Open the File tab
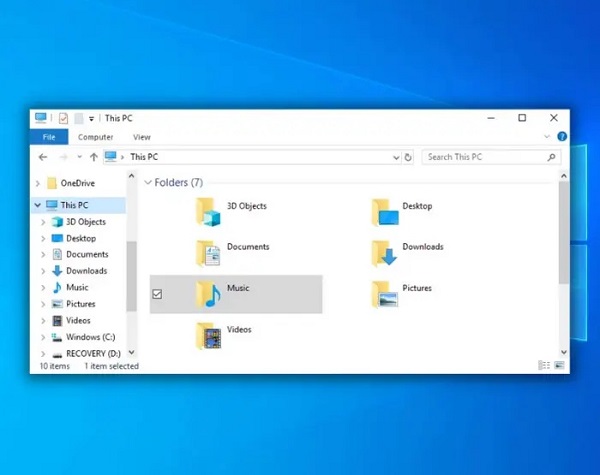This screenshot has width=600, height=475. coord(49,137)
